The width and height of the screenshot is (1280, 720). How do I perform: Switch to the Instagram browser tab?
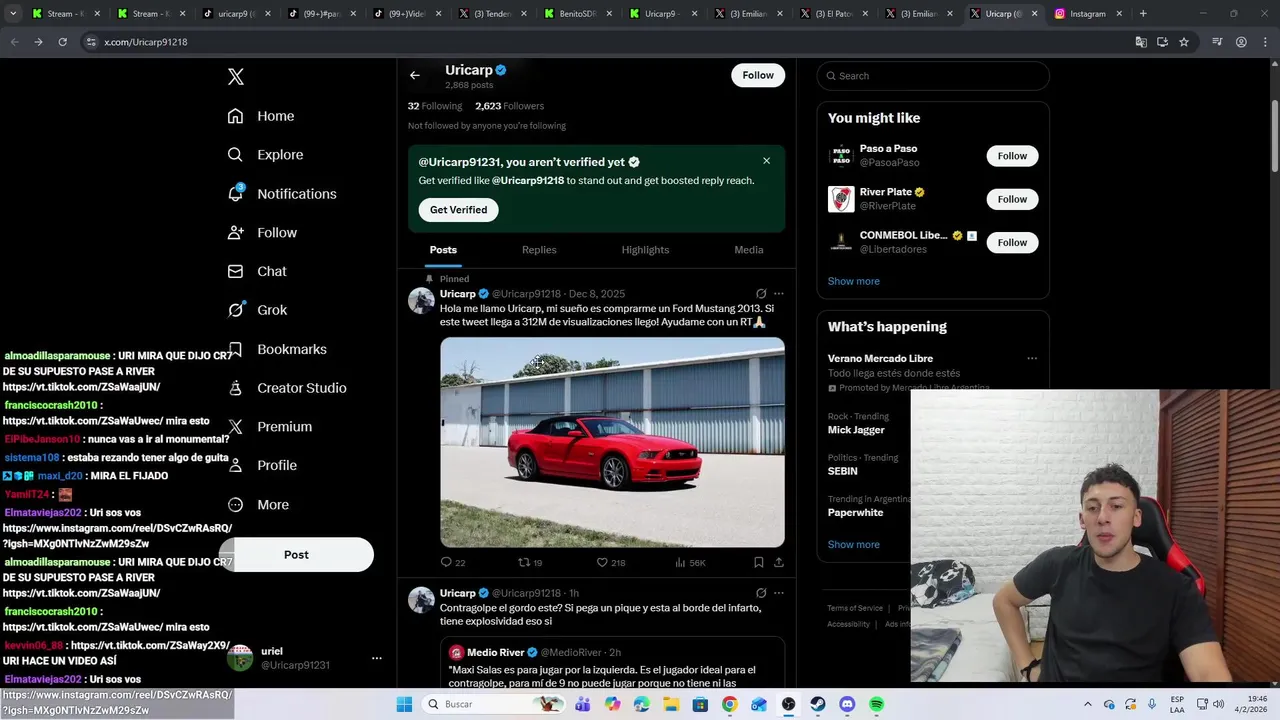click(1087, 14)
